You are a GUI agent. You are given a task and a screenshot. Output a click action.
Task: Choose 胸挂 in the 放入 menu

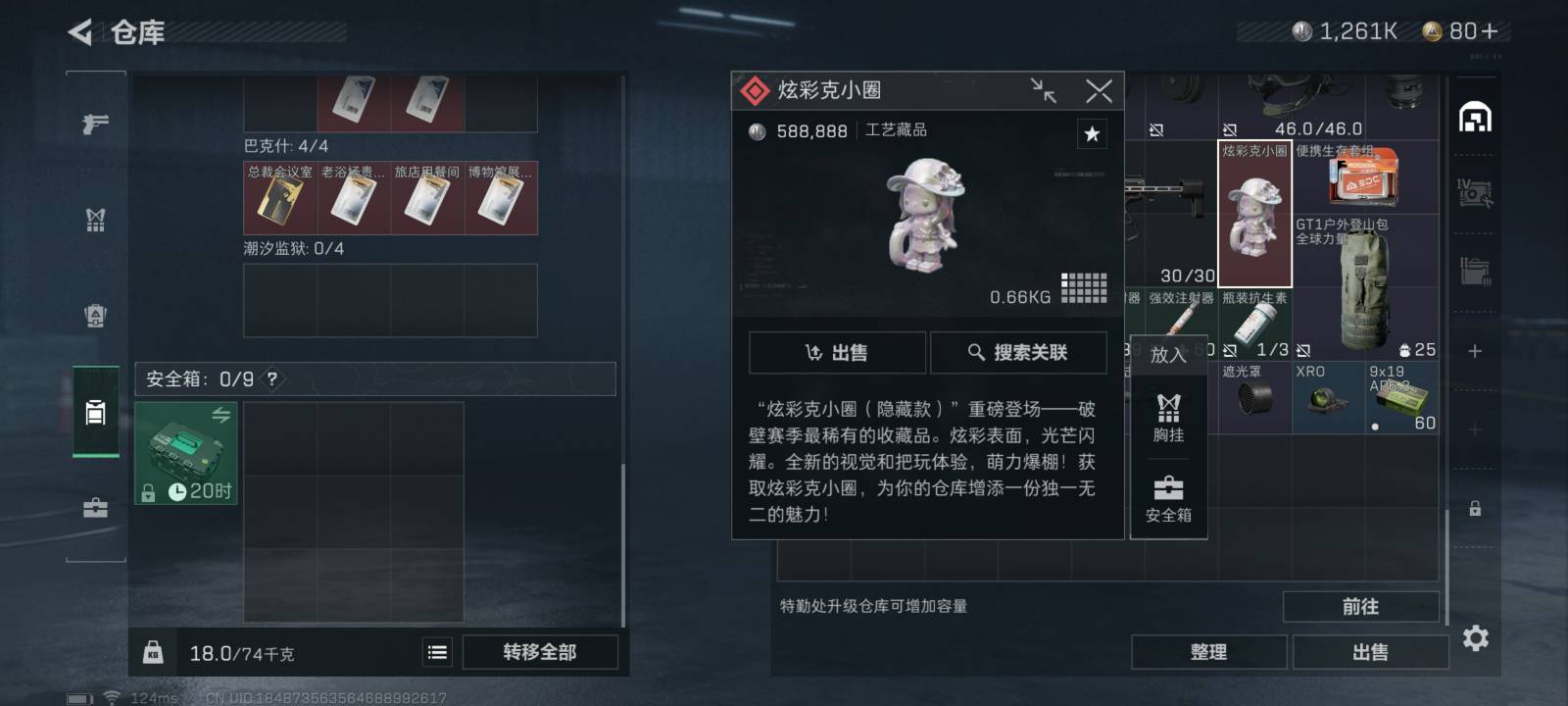1168,418
